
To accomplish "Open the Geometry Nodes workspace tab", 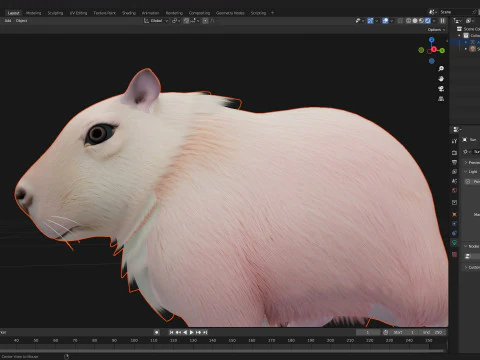I will coord(230,13).
